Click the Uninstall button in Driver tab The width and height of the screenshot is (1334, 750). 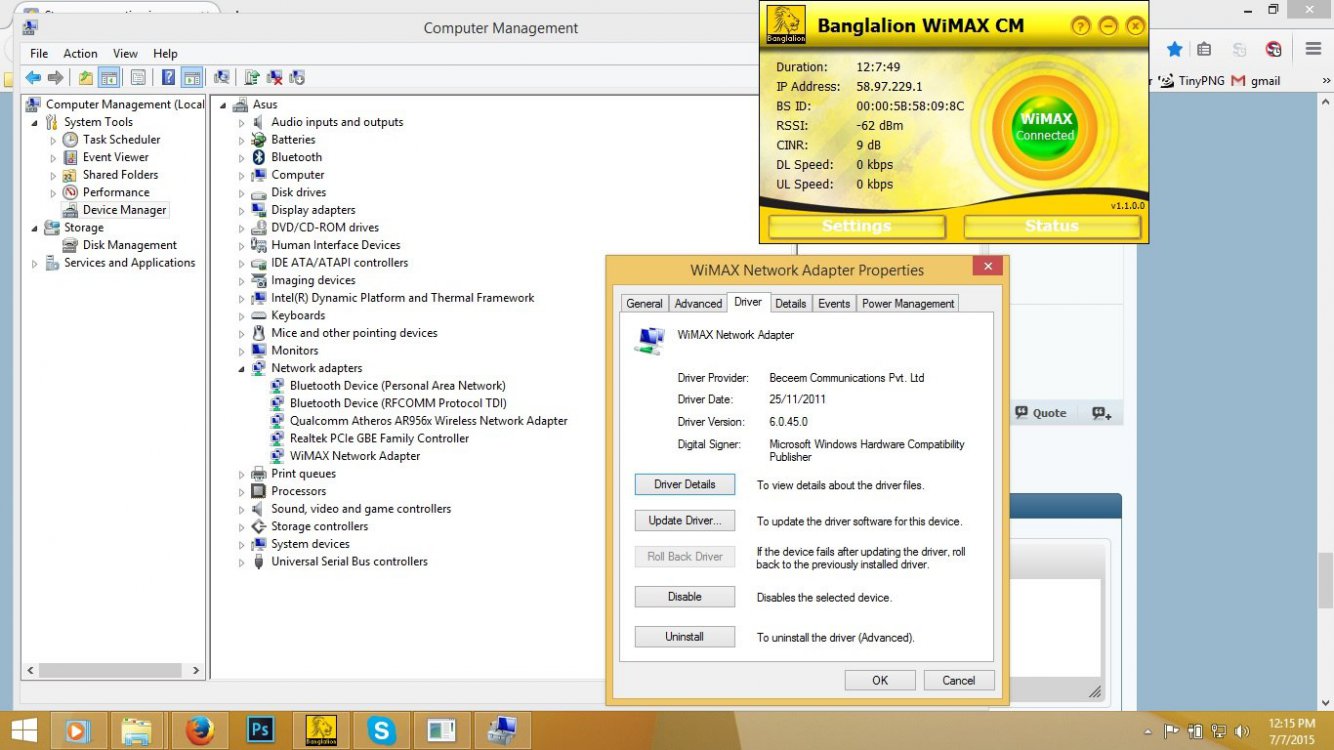click(x=685, y=637)
